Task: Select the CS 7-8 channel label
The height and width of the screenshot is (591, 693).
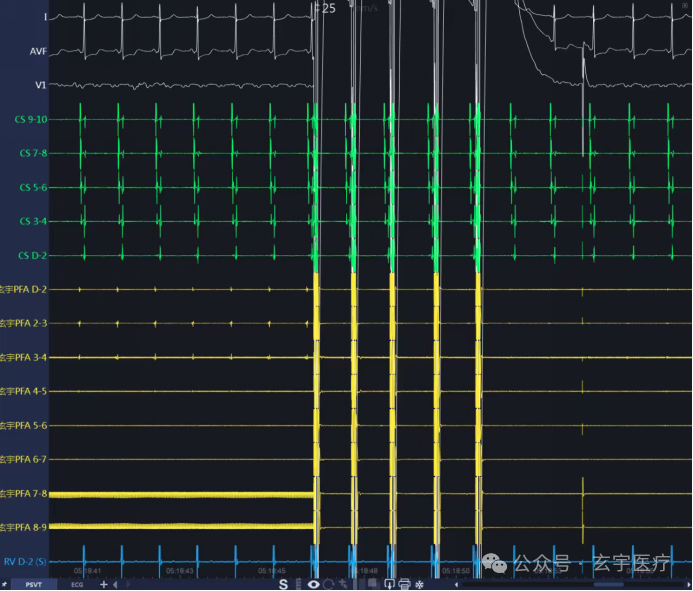Action: click(33, 153)
